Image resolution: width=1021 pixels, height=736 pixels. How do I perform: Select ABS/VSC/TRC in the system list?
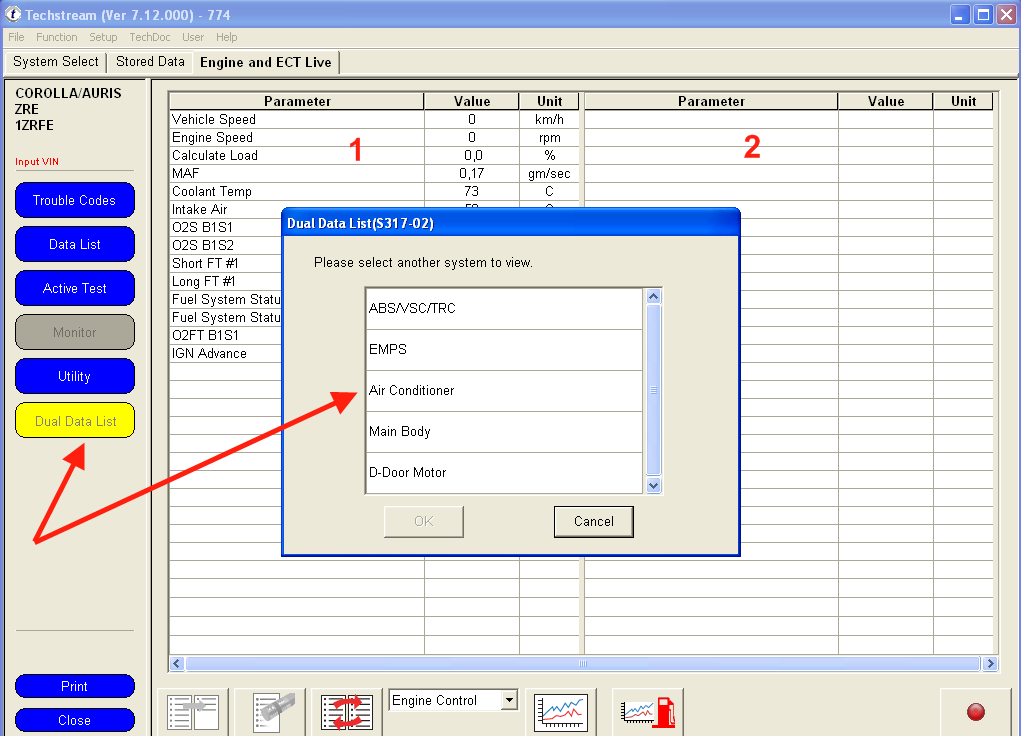(505, 309)
